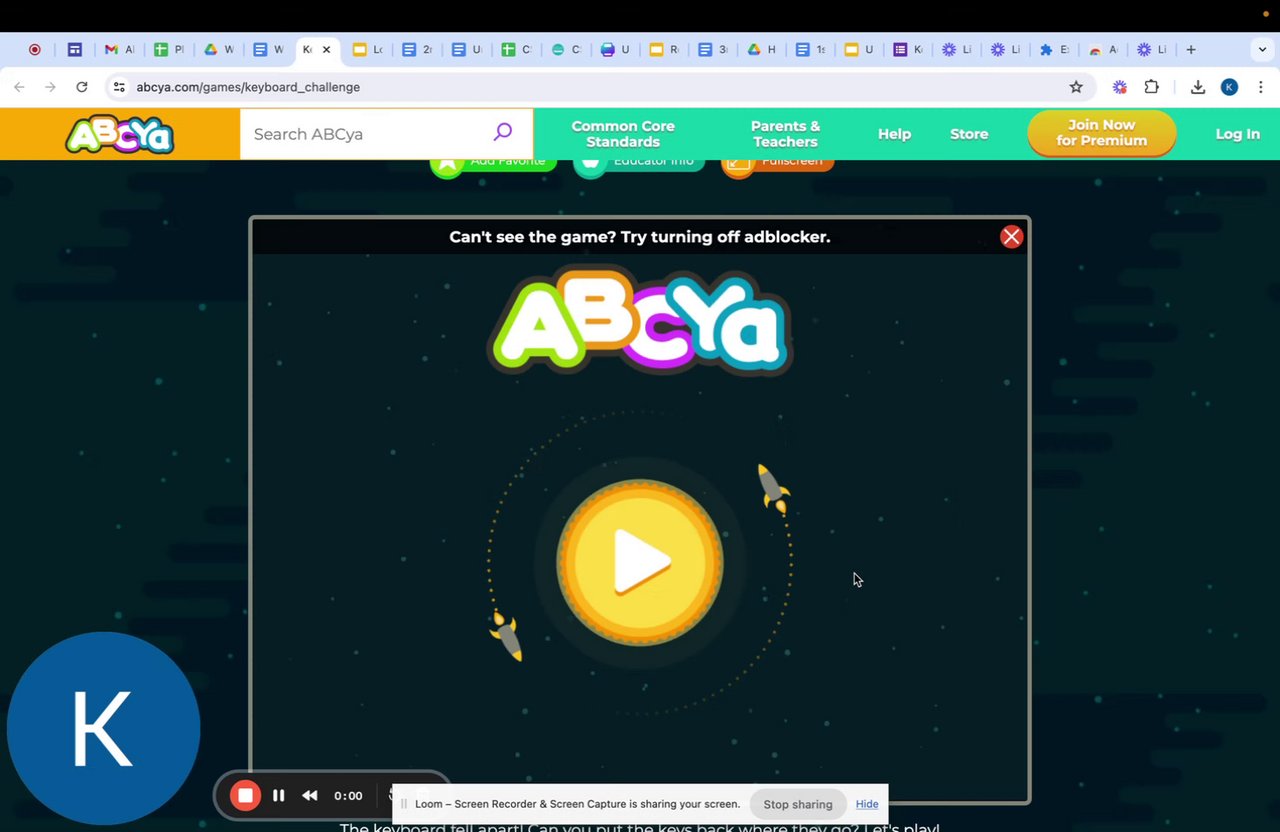Click Stop sharing in the Loom bar
The height and width of the screenshot is (832, 1280).
[798, 804]
